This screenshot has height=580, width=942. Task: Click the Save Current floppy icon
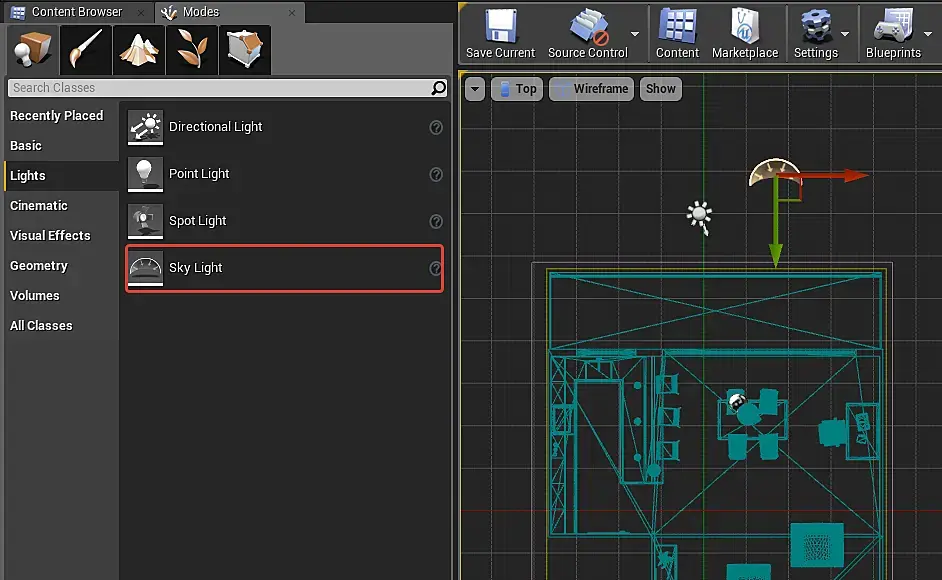(x=500, y=26)
